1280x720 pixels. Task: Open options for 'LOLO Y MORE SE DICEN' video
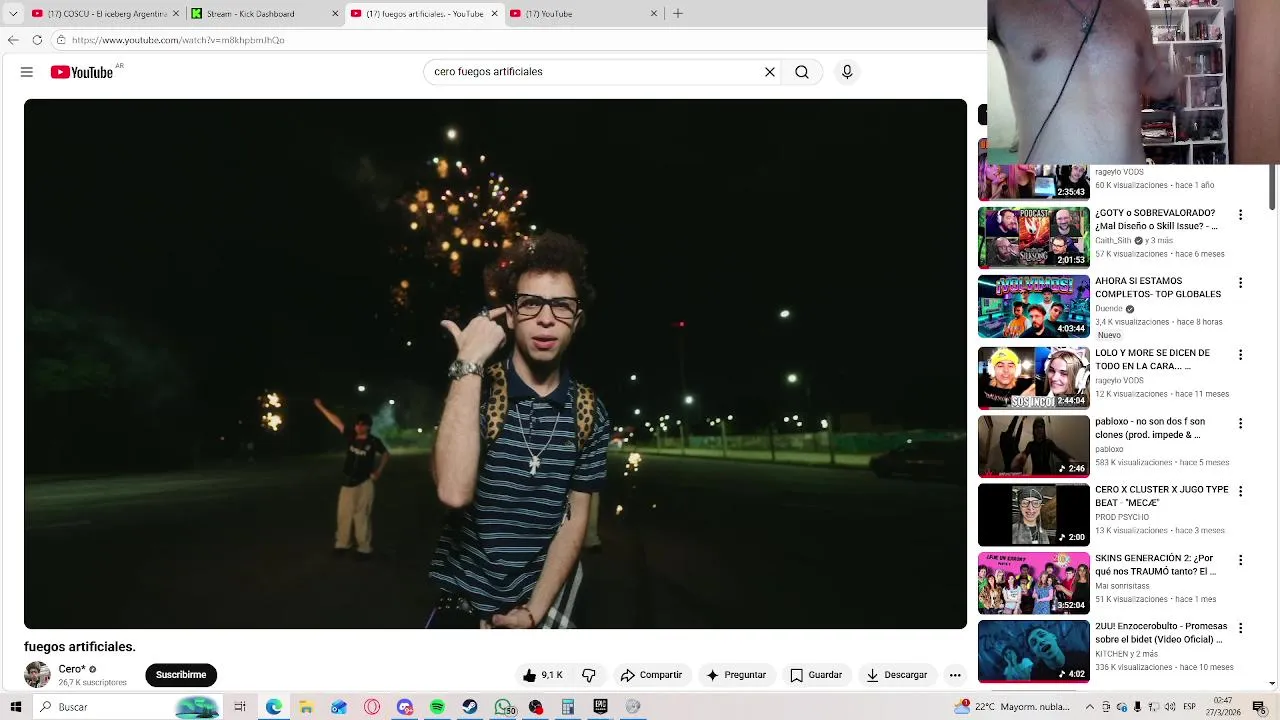pyautogui.click(x=1241, y=355)
